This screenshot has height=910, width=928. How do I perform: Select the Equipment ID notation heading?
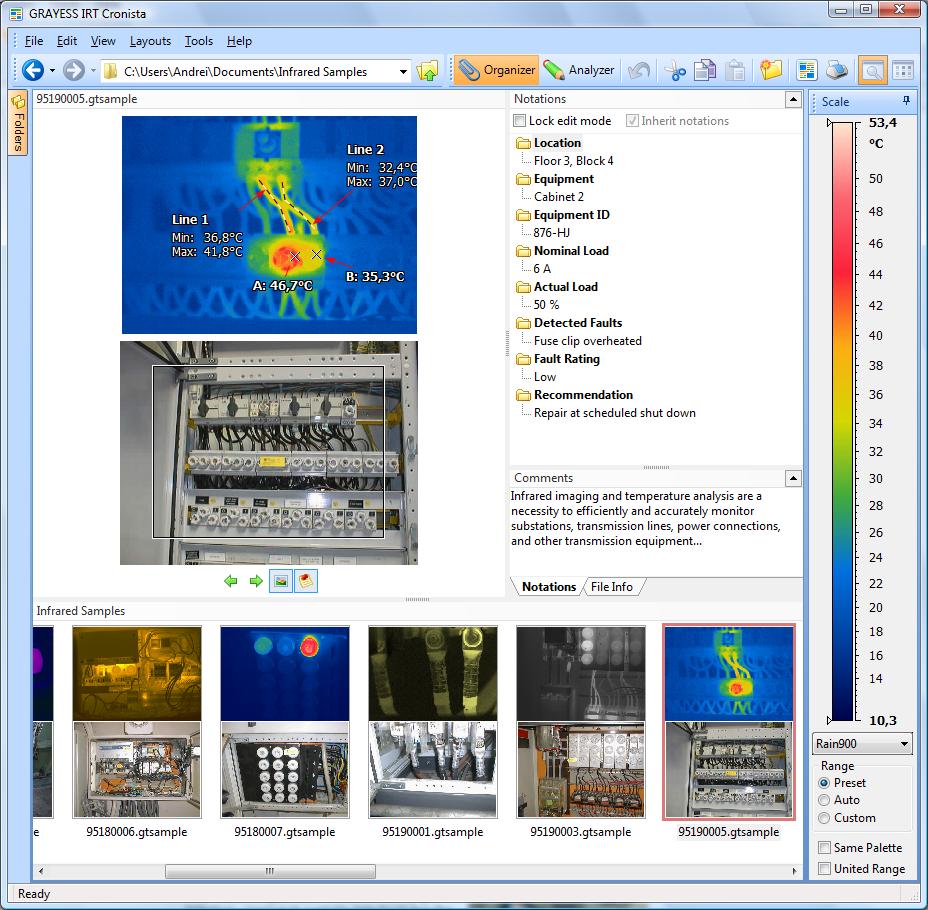pos(572,215)
